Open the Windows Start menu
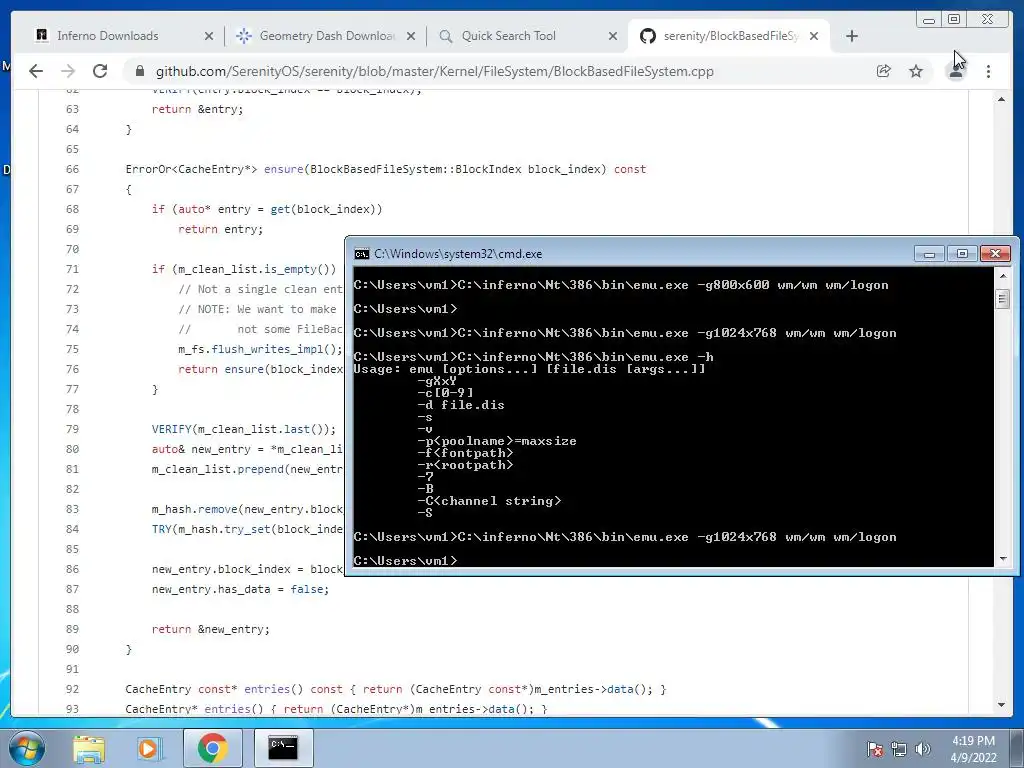 (26, 748)
